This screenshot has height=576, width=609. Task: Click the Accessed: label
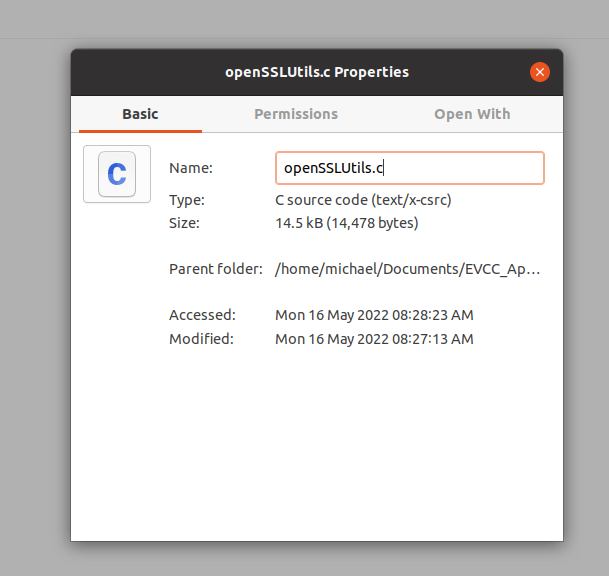202,315
